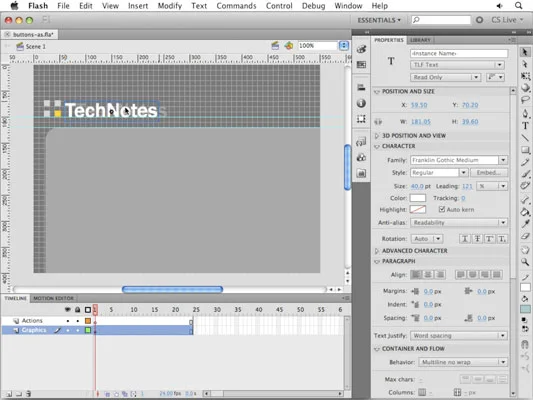Select the Rectangle tool

pos(525,150)
